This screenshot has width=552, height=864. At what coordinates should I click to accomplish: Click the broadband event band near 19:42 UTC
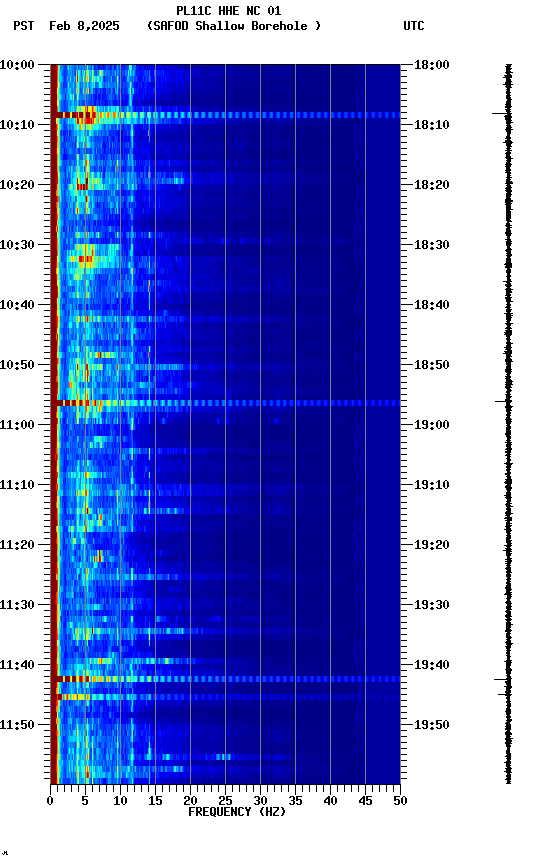coord(225,679)
